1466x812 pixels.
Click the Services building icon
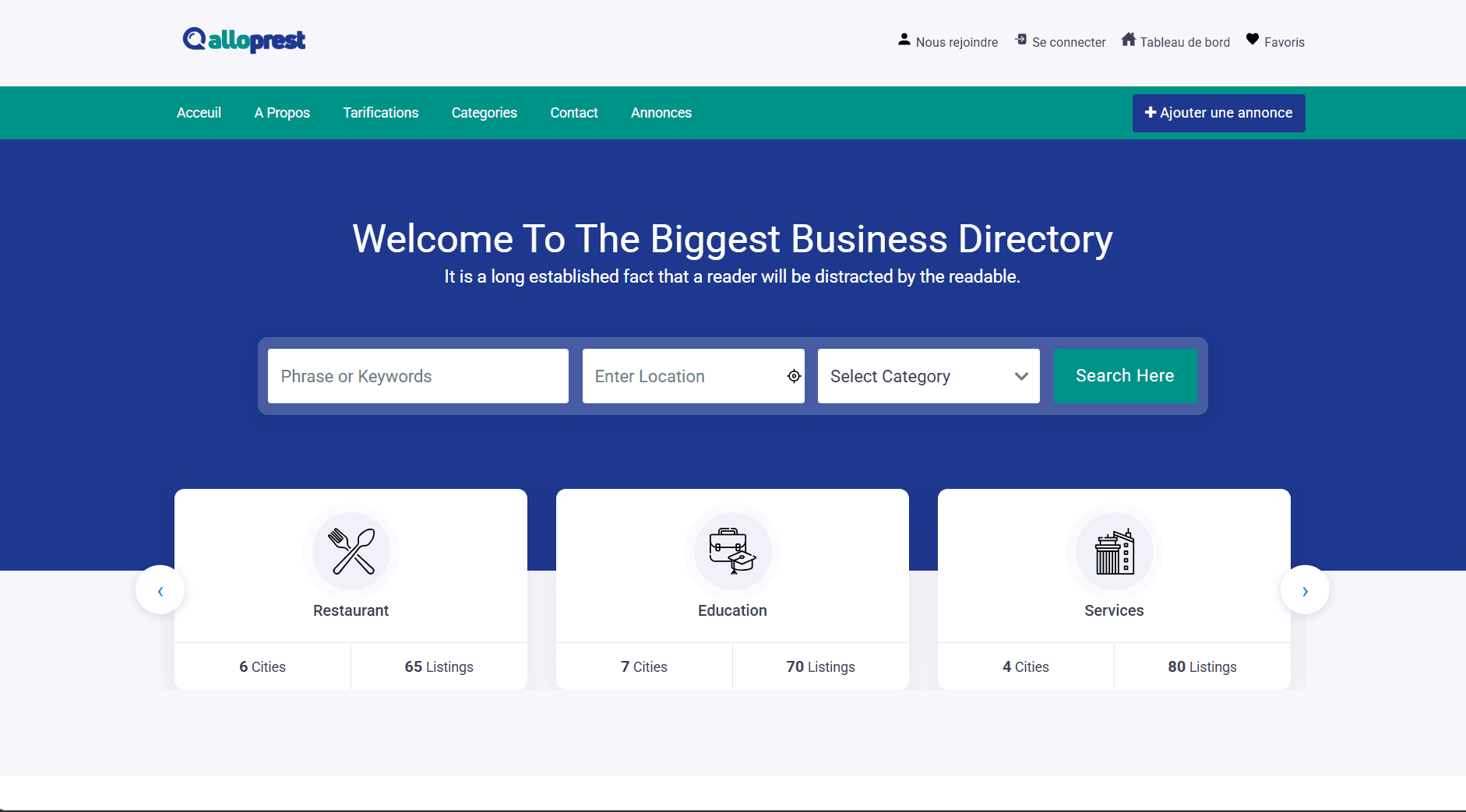coord(1114,551)
